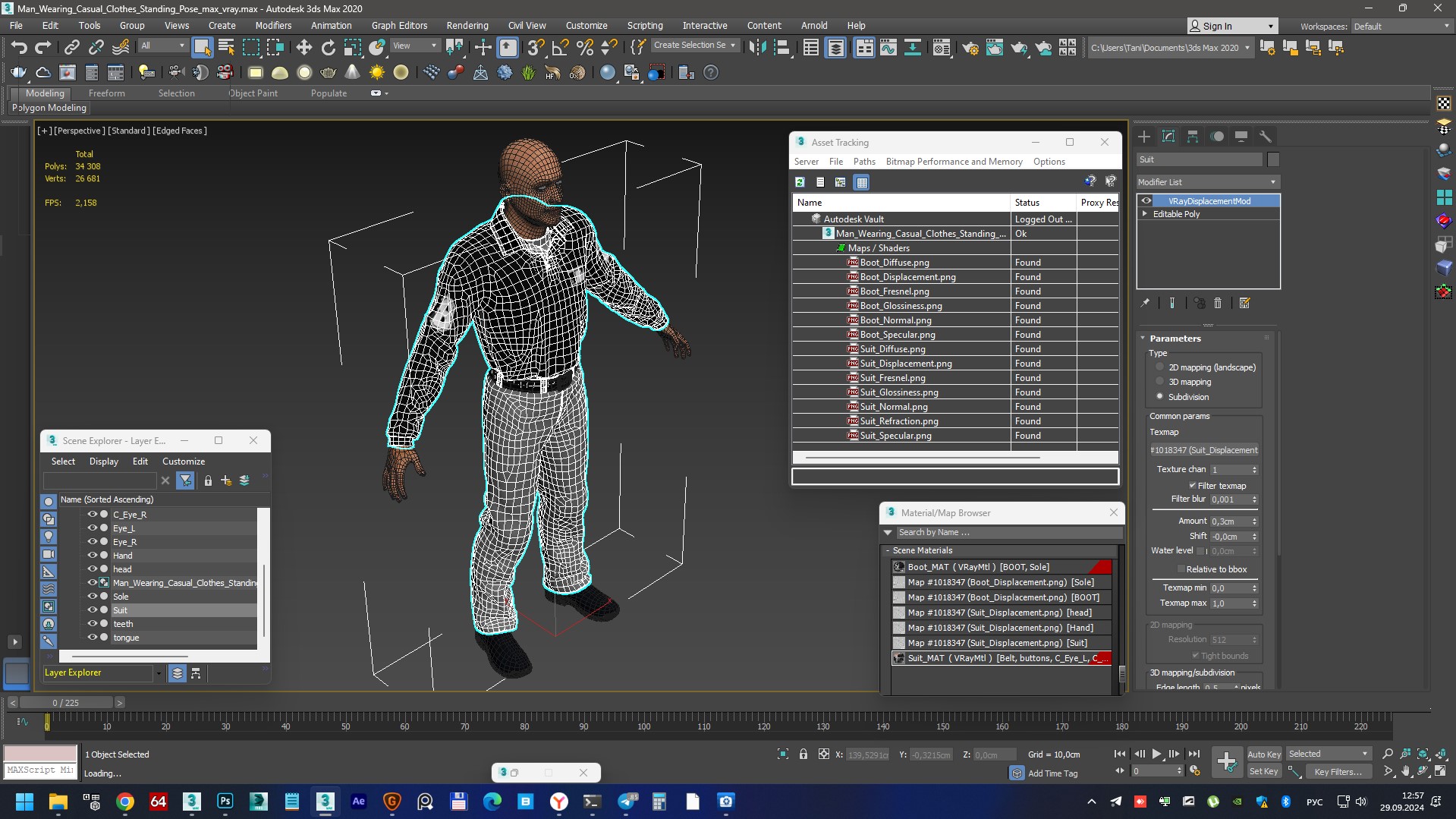Switch to the Freeform ribbon tab
The image size is (1456, 819).
point(106,93)
